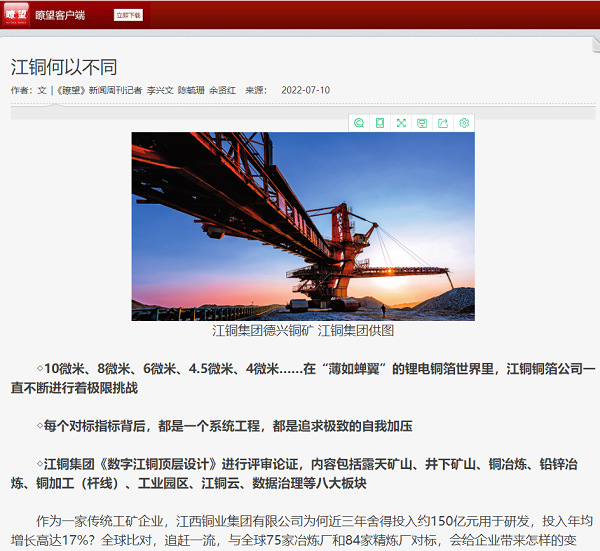Click the body paragraph starting 作为一家传统工矿企业
600x551 pixels.
(300, 530)
